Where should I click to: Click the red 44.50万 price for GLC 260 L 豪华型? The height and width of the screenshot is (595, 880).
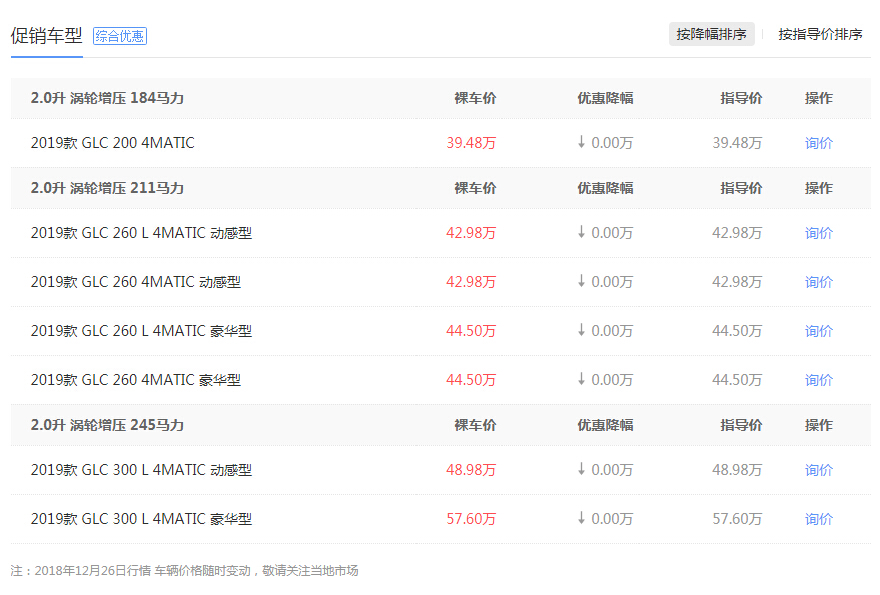point(471,331)
